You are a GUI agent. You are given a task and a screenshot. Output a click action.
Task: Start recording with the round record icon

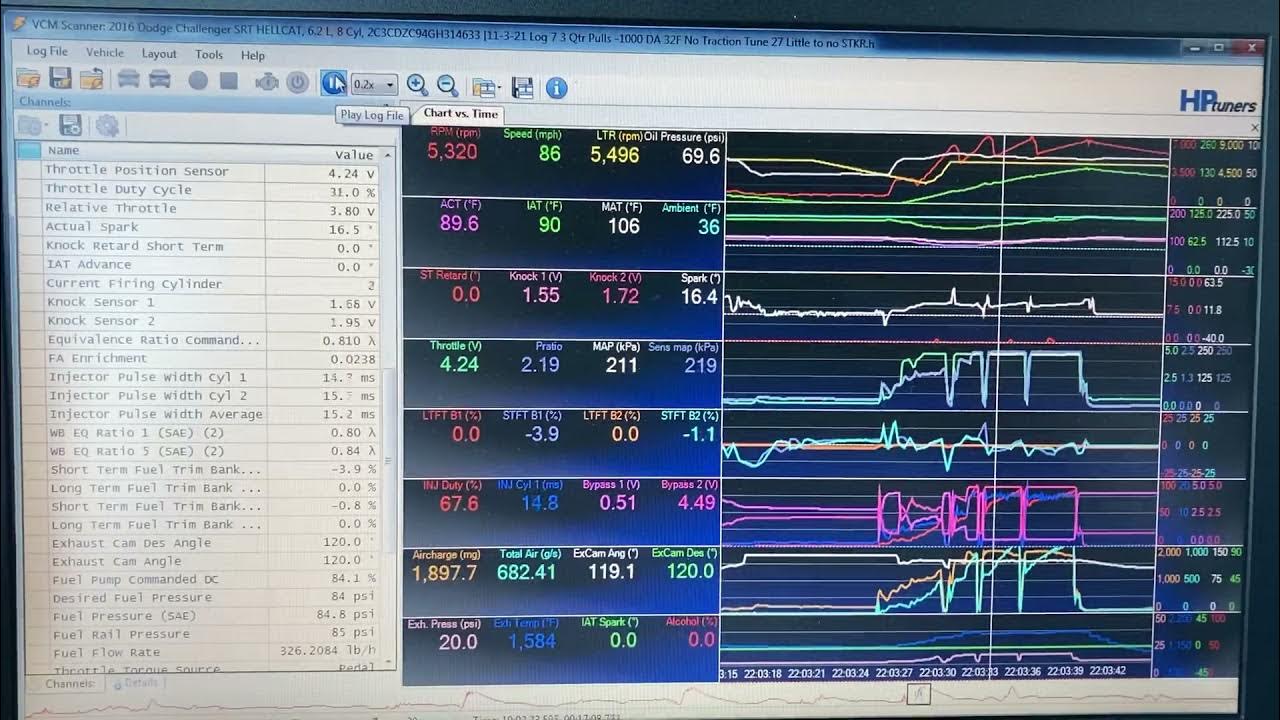198,81
